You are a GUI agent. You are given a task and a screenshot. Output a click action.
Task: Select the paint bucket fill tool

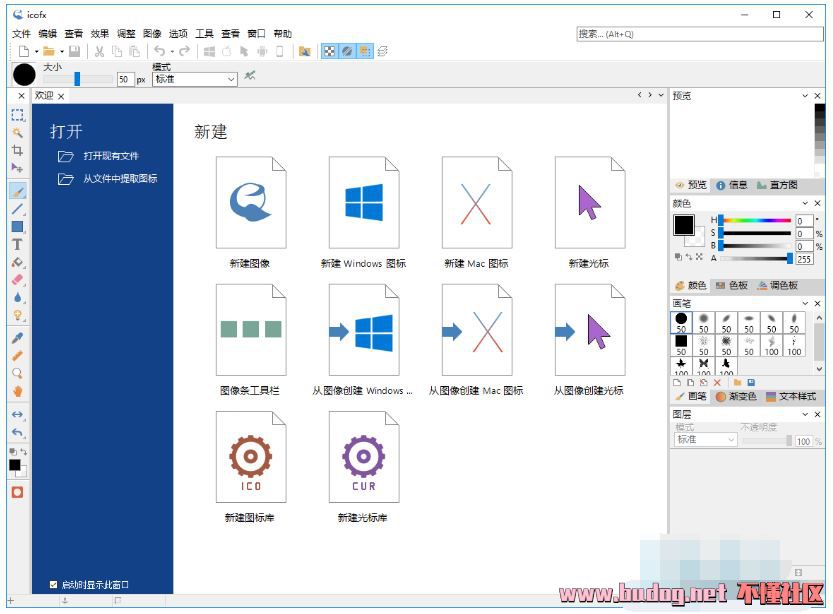18,262
